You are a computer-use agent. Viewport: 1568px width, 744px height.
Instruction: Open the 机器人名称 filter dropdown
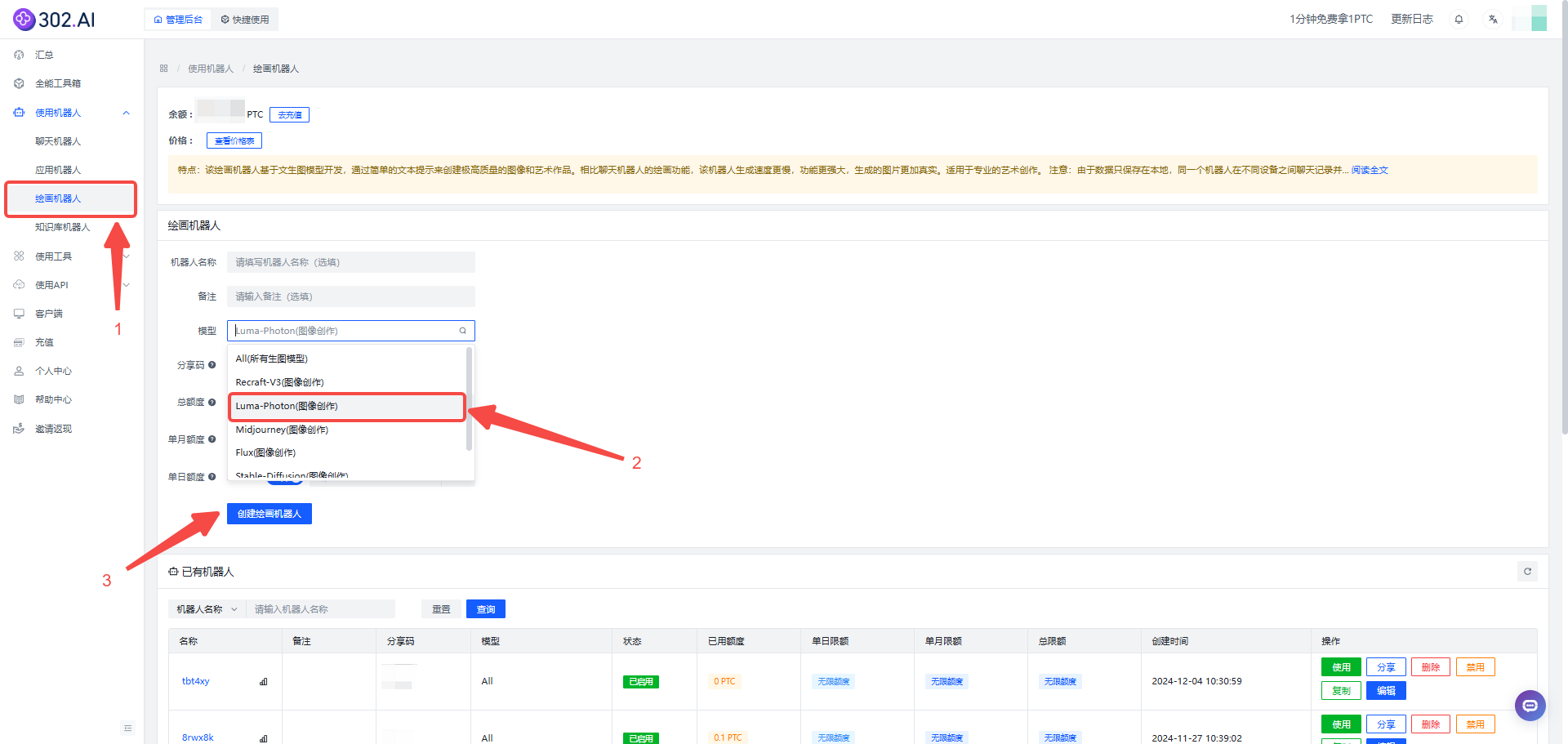tap(207, 609)
